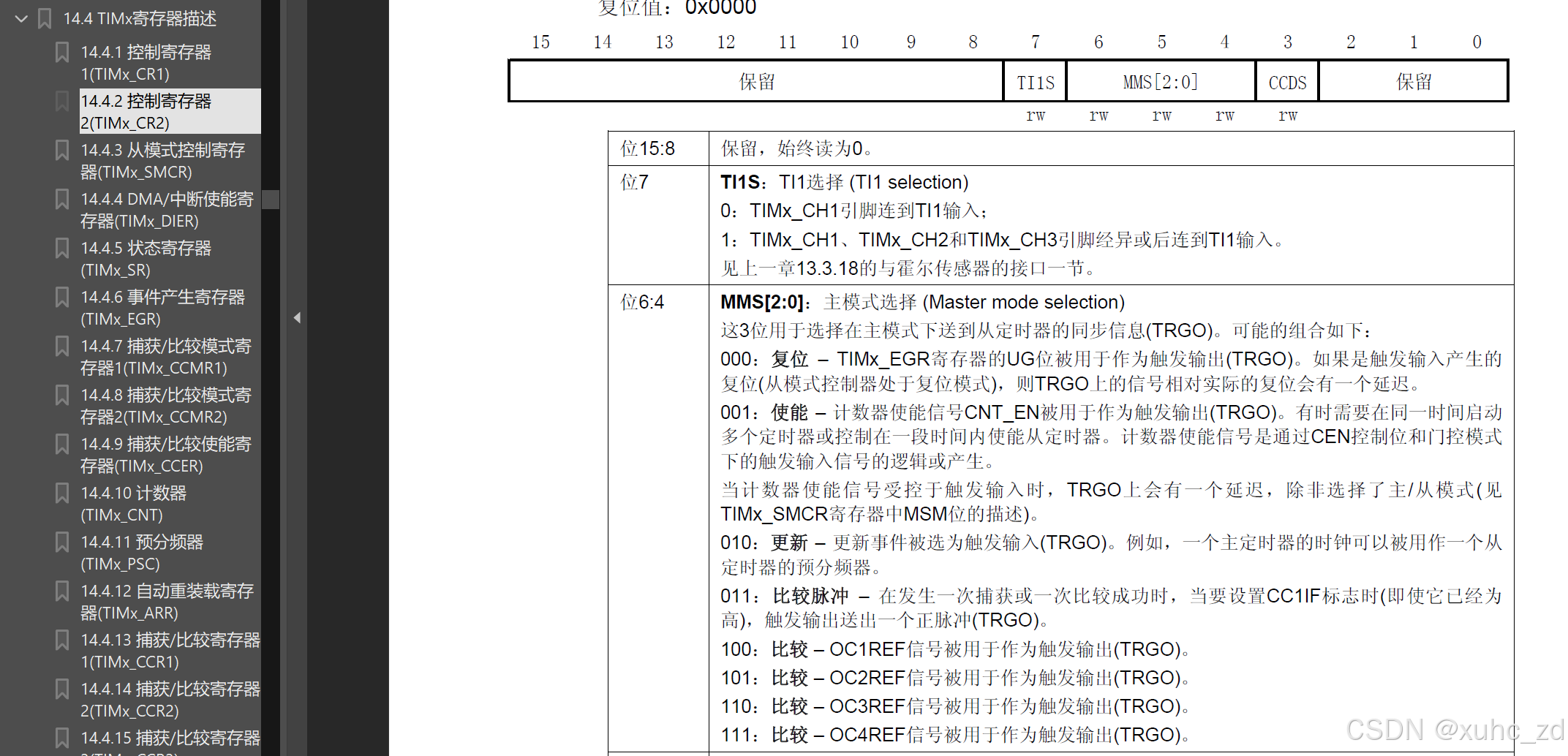This screenshot has height=756, width=1568.
Task: Click the CCDS bit field cell
Action: (1287, 82)
